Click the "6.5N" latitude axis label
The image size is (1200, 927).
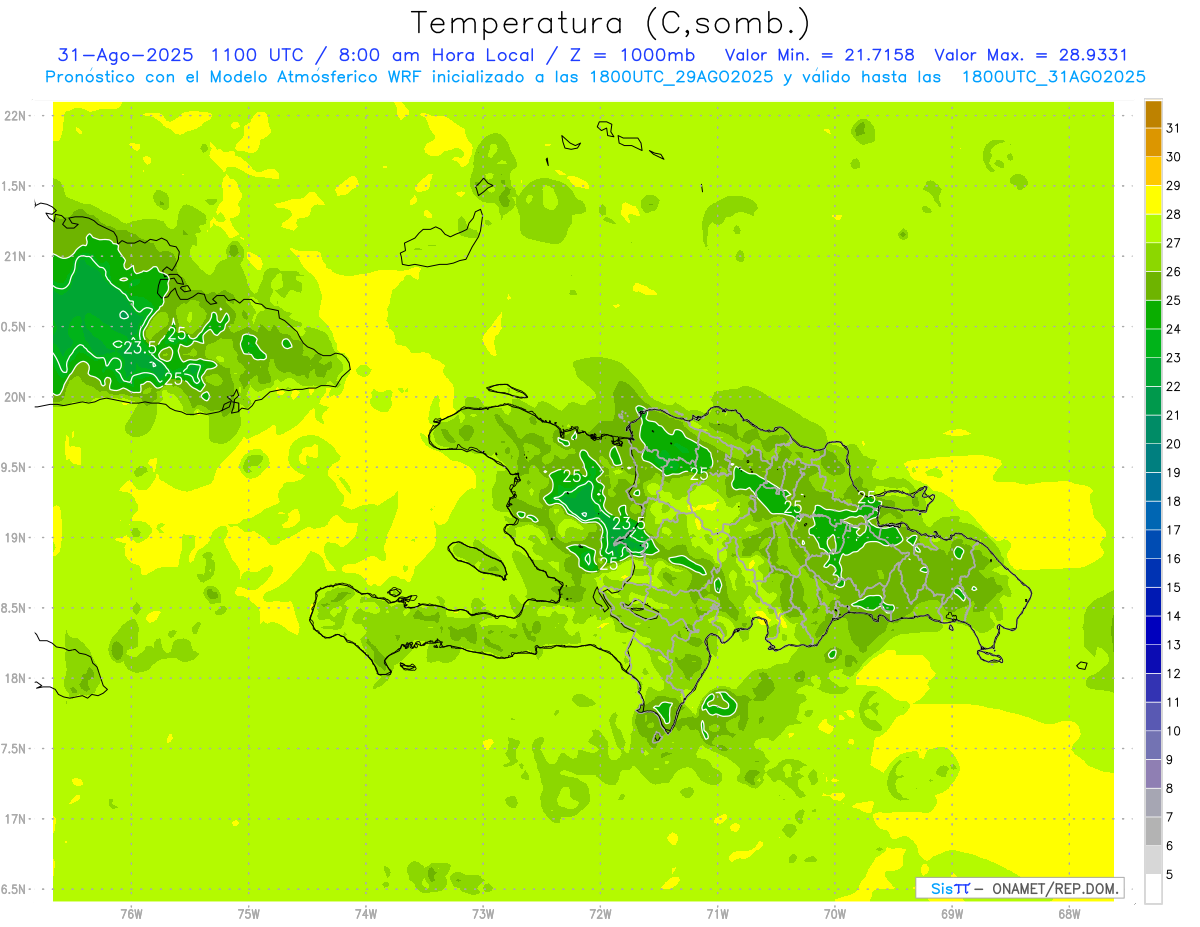[14, 889]
